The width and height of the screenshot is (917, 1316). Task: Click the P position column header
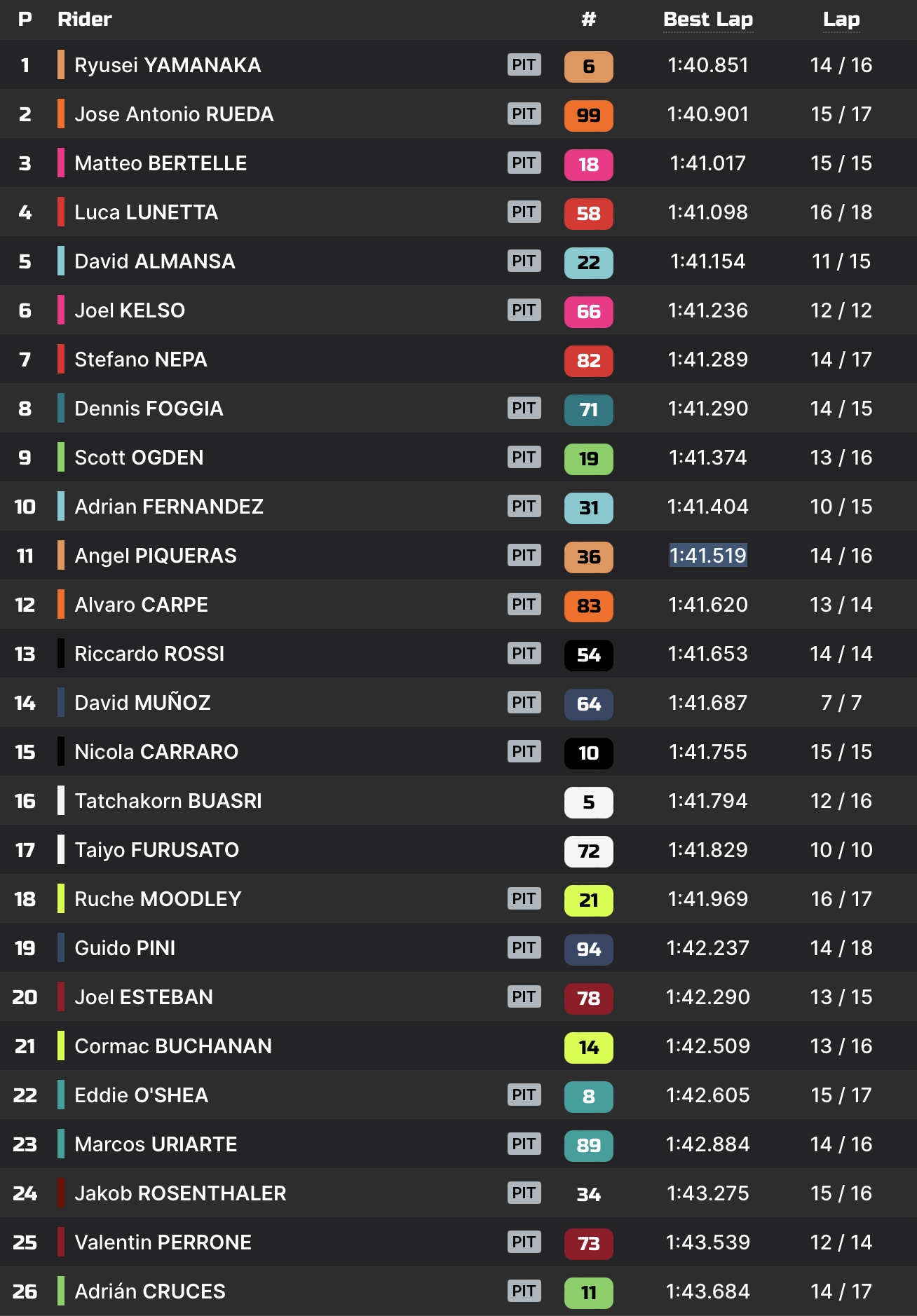[25, 20]
